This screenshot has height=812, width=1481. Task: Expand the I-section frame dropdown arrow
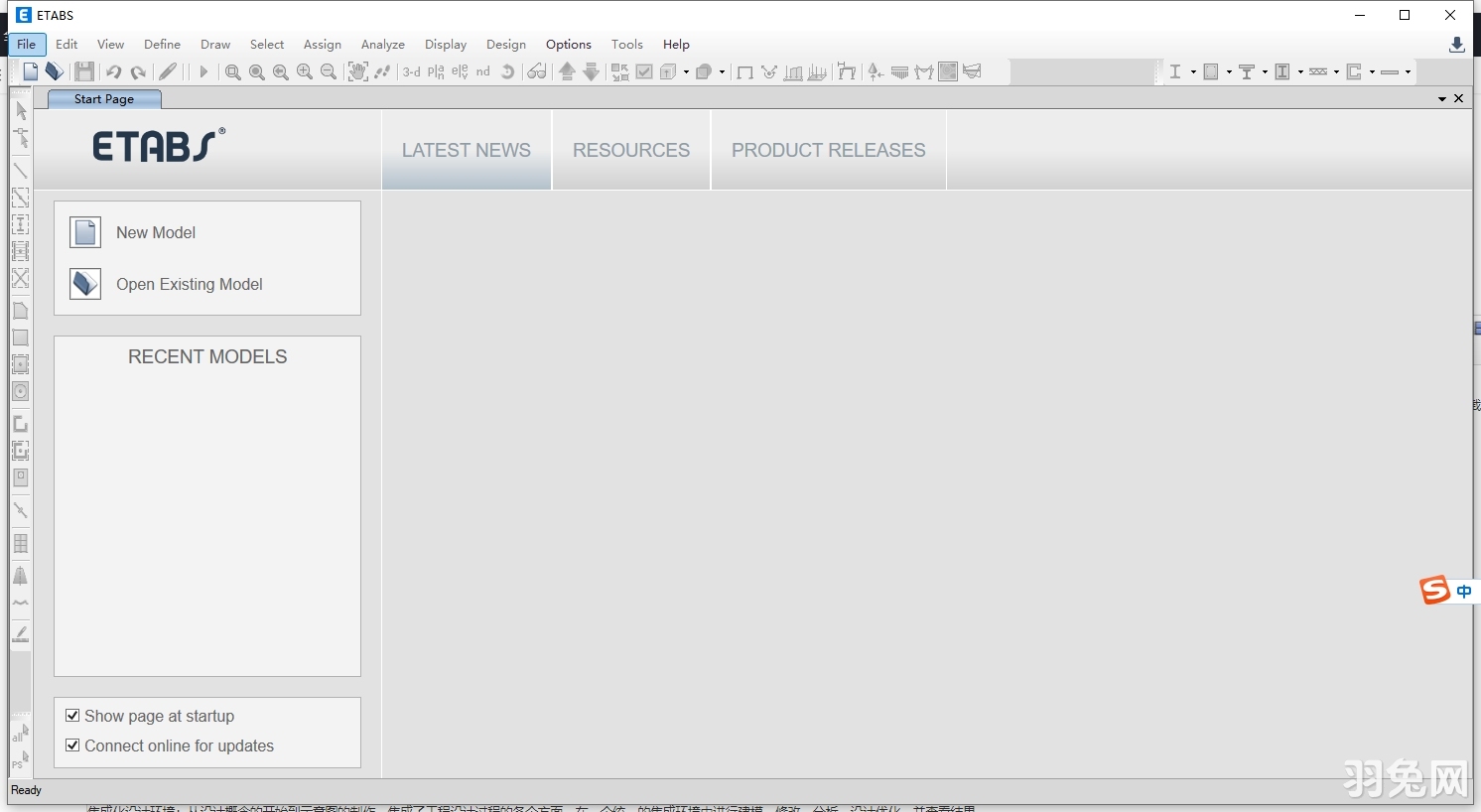[x=1193, y=72]
